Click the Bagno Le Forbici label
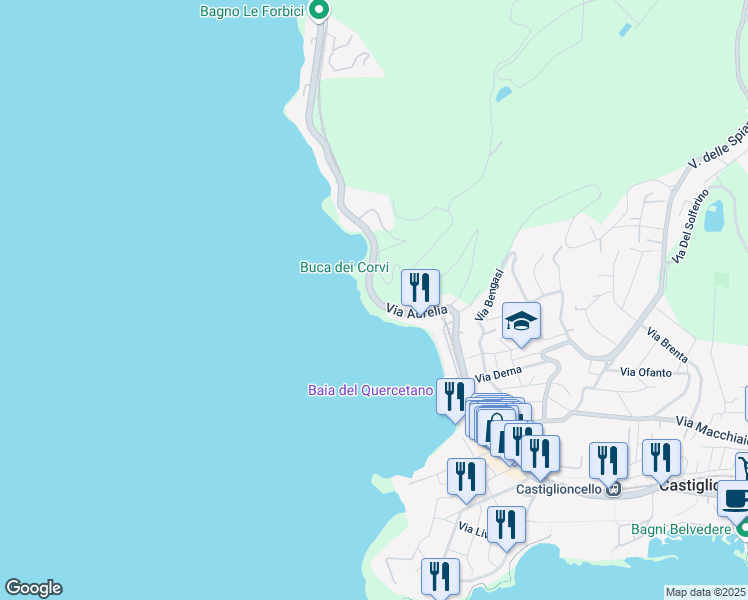748x600 pixels. click(251, 11)
